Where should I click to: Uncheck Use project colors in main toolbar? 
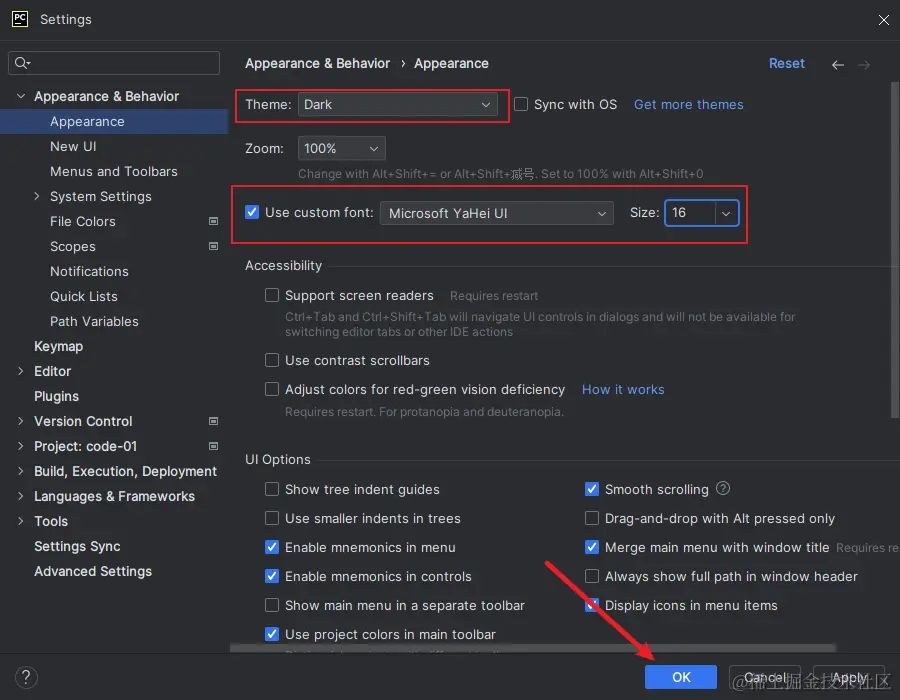pos(271,634)
